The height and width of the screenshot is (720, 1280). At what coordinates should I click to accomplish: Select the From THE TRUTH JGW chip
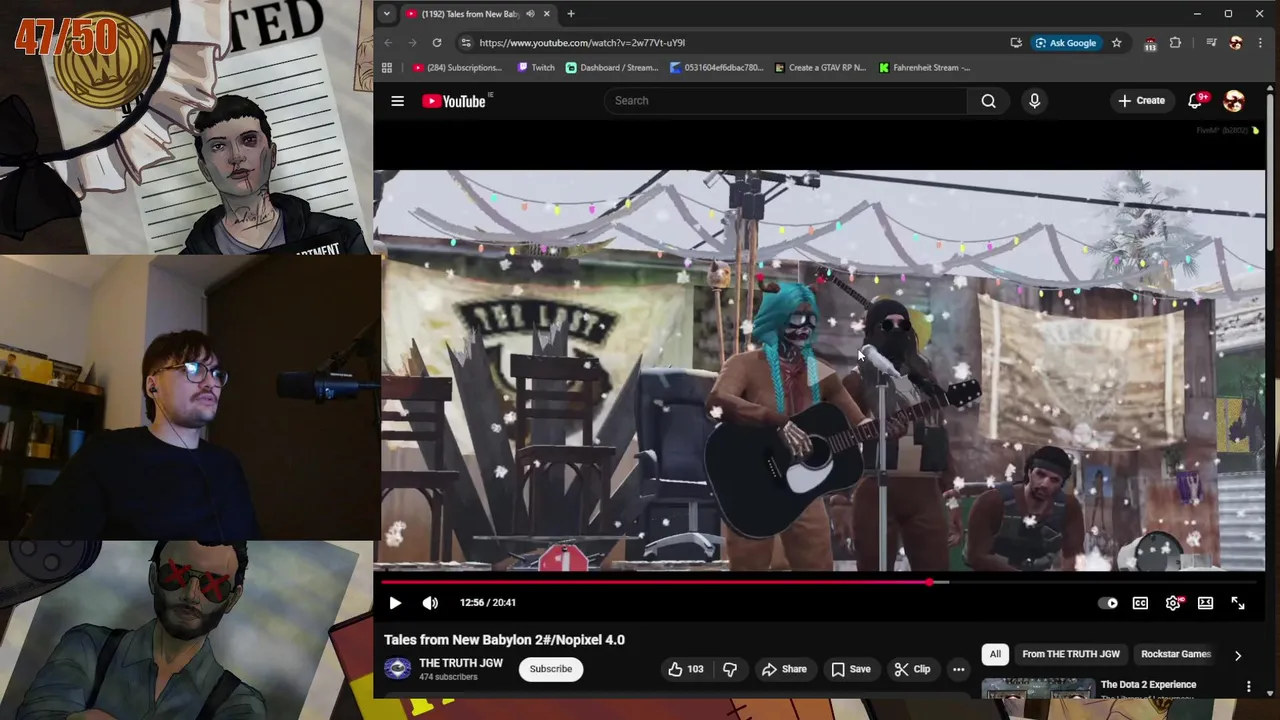(1071, 654)
